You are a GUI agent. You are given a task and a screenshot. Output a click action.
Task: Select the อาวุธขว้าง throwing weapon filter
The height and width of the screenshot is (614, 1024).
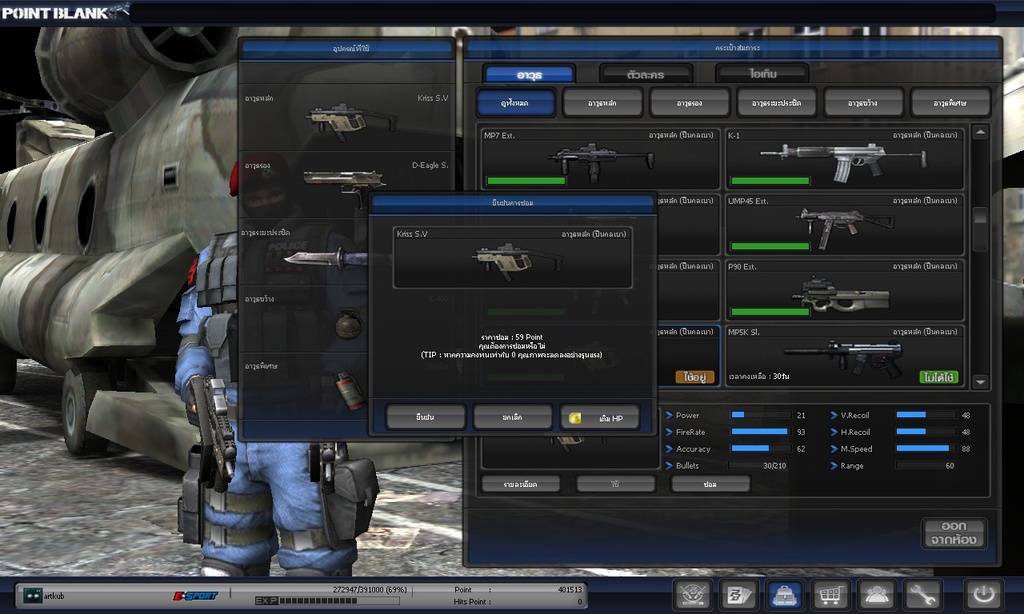point(863,102)
